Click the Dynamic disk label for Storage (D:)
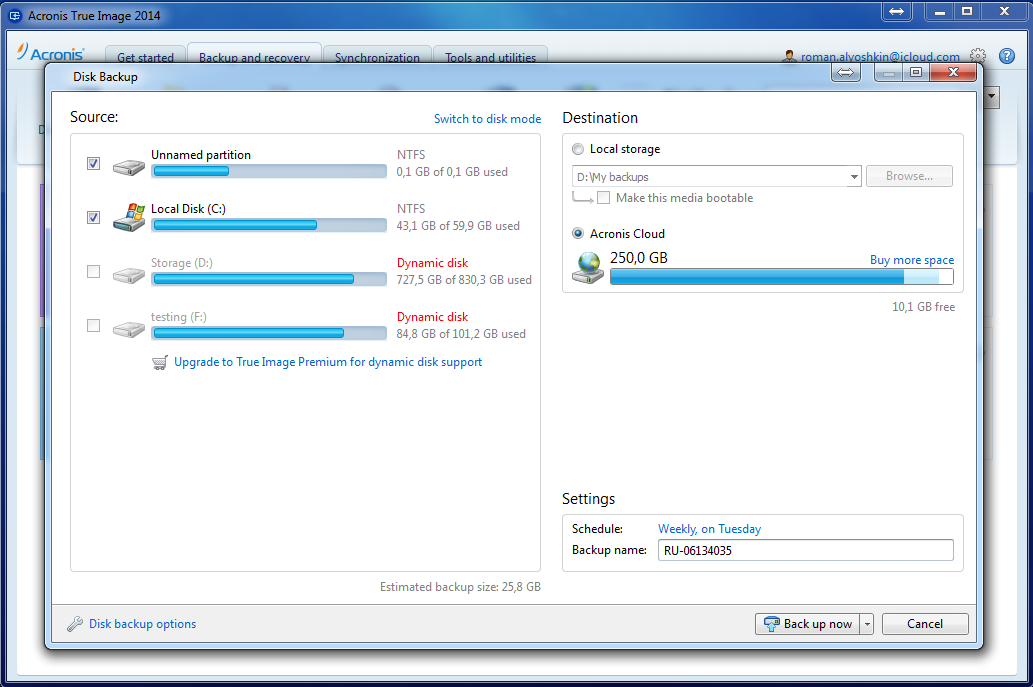 432,263
